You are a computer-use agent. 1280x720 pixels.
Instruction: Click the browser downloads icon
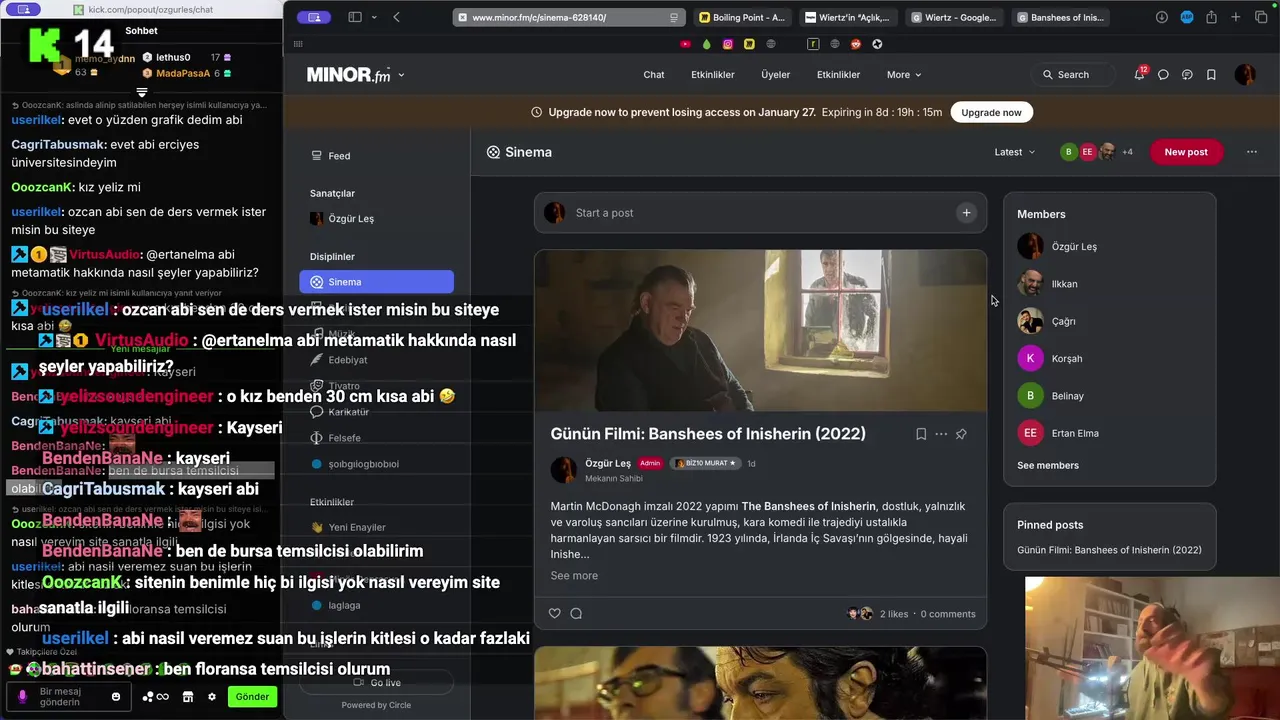(1162, 17)
